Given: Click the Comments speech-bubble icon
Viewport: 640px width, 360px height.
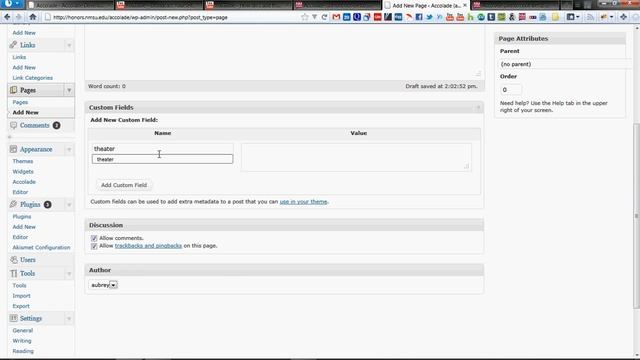Looking at the screenshot, I should point(13,125).
